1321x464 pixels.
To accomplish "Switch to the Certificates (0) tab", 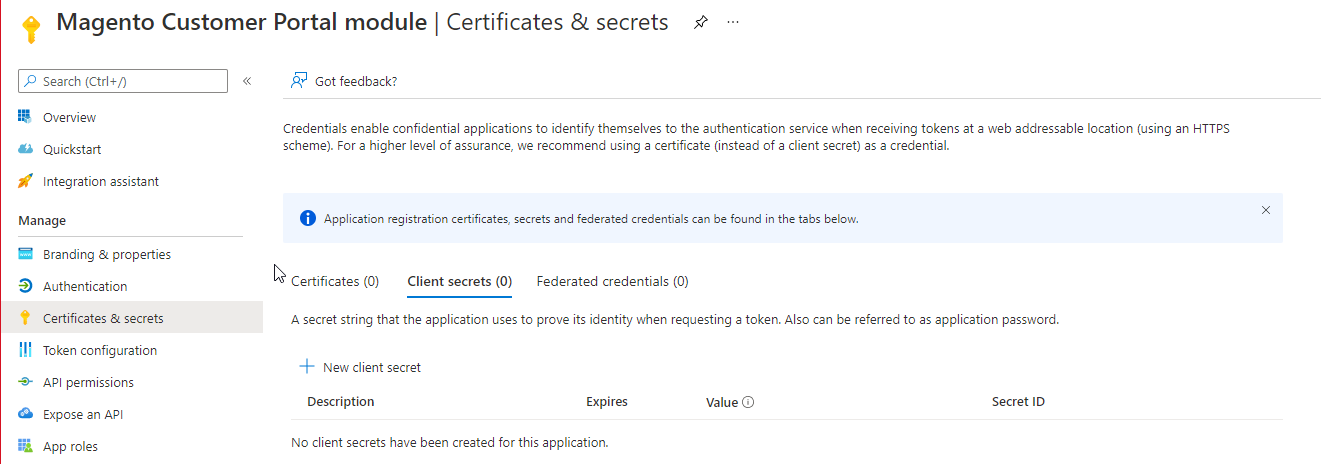I will click(335, 282).
